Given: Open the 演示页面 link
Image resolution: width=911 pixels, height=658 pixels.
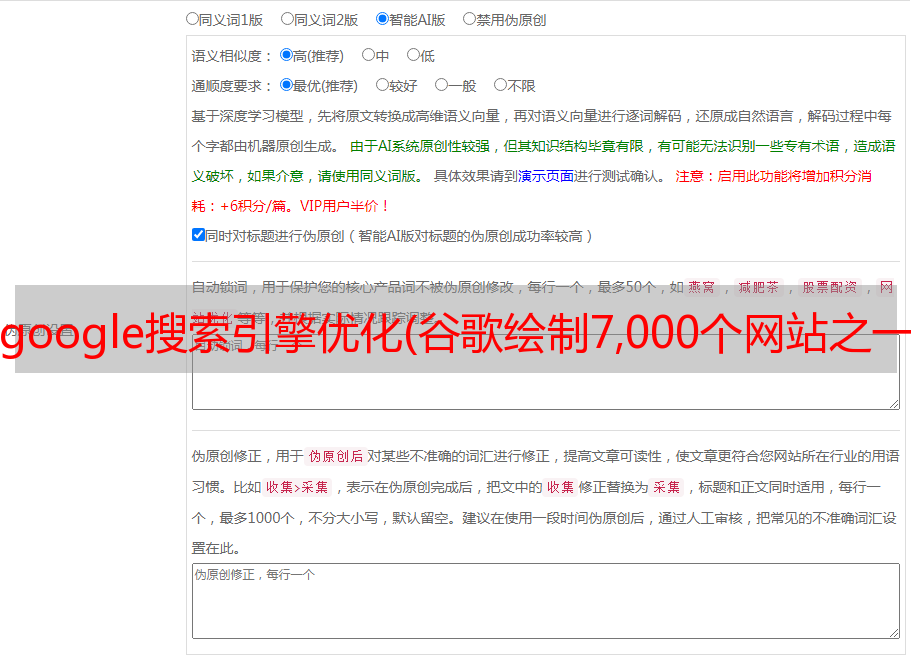Looking at the screenshot, I should [546, 176].
